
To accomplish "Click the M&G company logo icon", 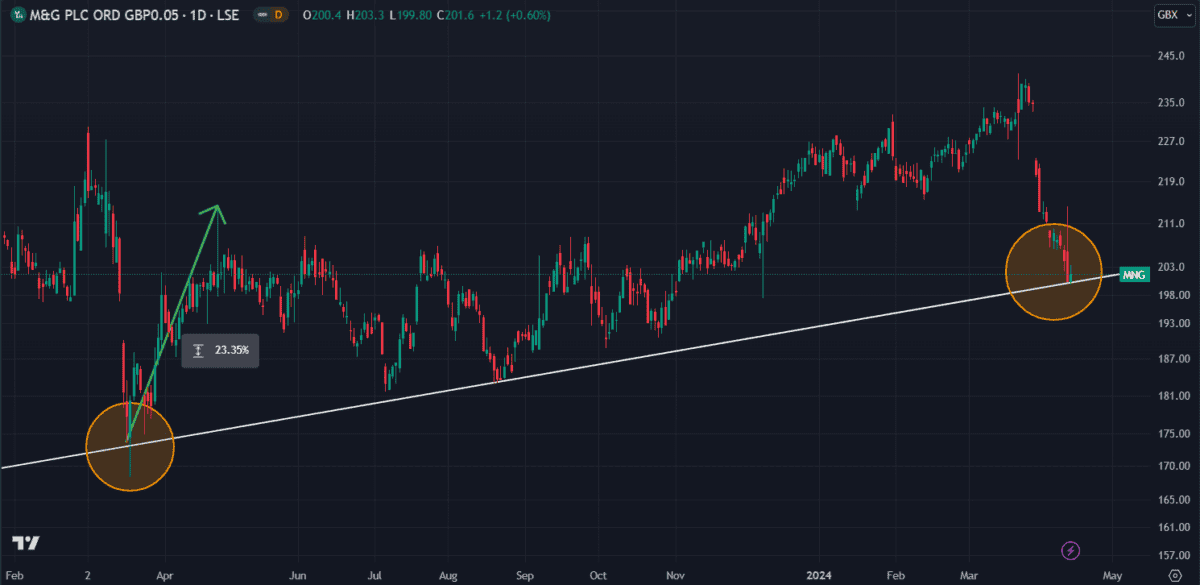I will coord(15,15).
